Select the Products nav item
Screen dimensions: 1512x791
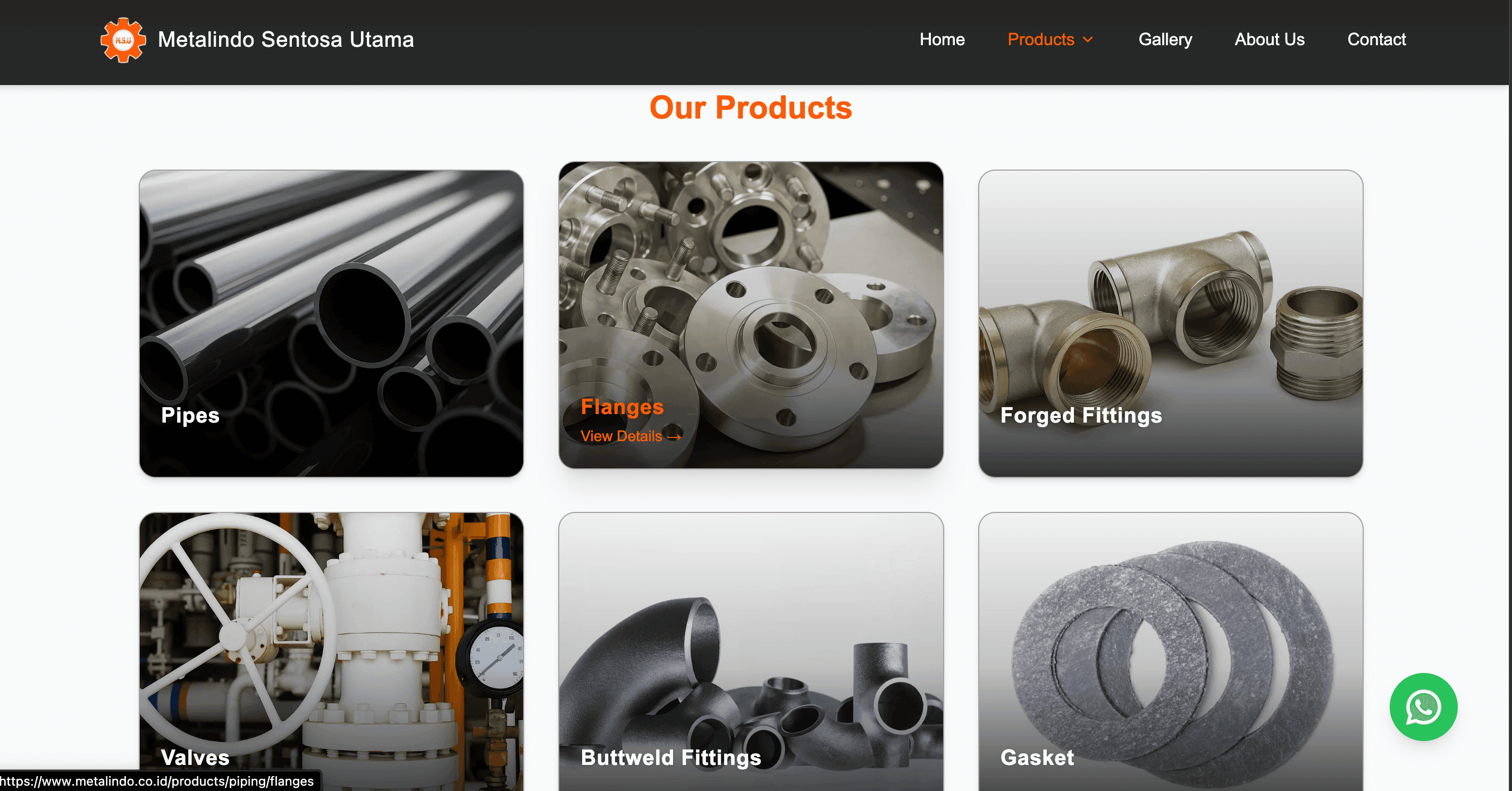[x=1040, y=39]
